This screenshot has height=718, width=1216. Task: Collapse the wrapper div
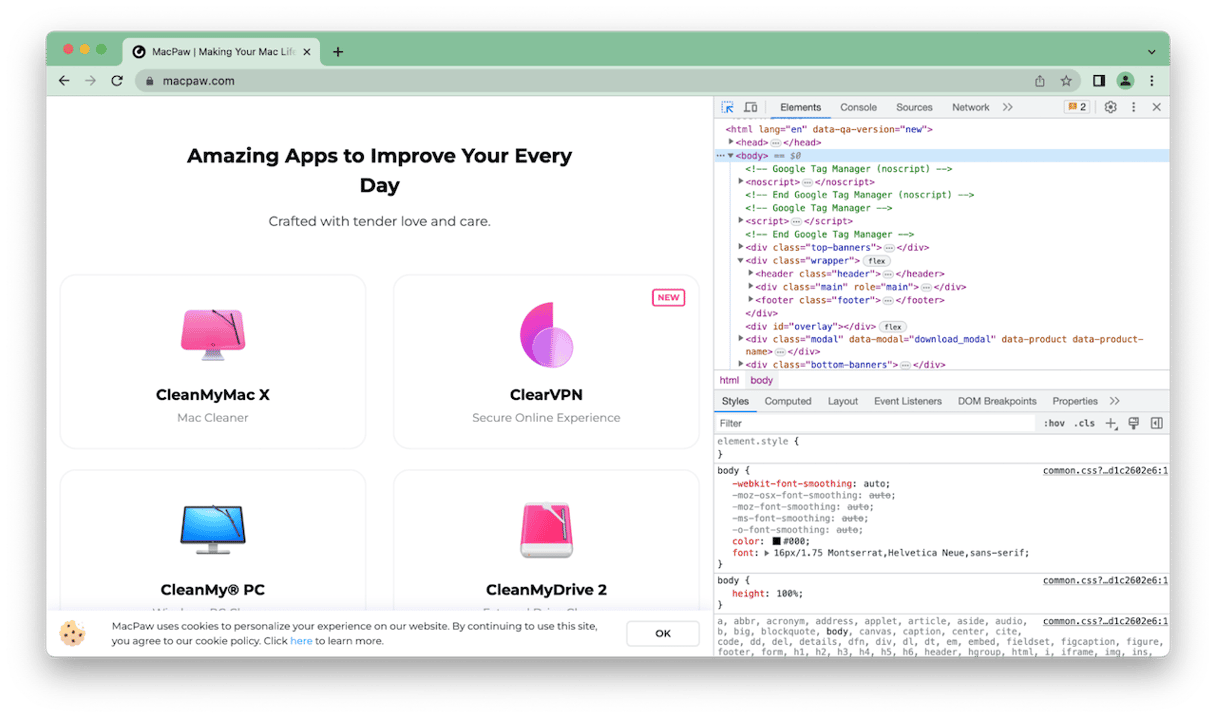click(x=741, y=261)
